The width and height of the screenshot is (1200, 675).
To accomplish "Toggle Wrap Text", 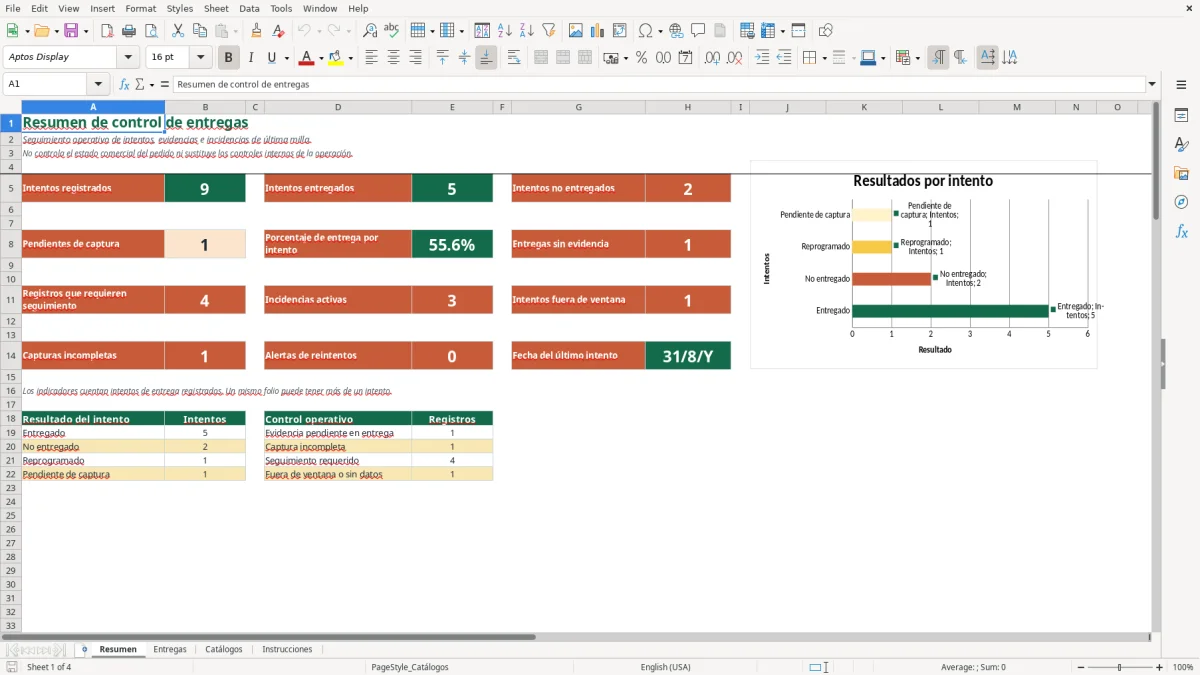I will click(x=514, y=58).
